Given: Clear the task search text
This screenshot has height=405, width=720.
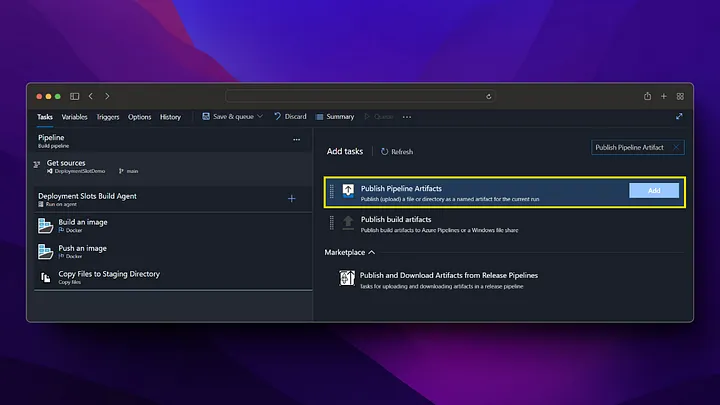Looking at the screenshot, I should click(x=676, y=147).
